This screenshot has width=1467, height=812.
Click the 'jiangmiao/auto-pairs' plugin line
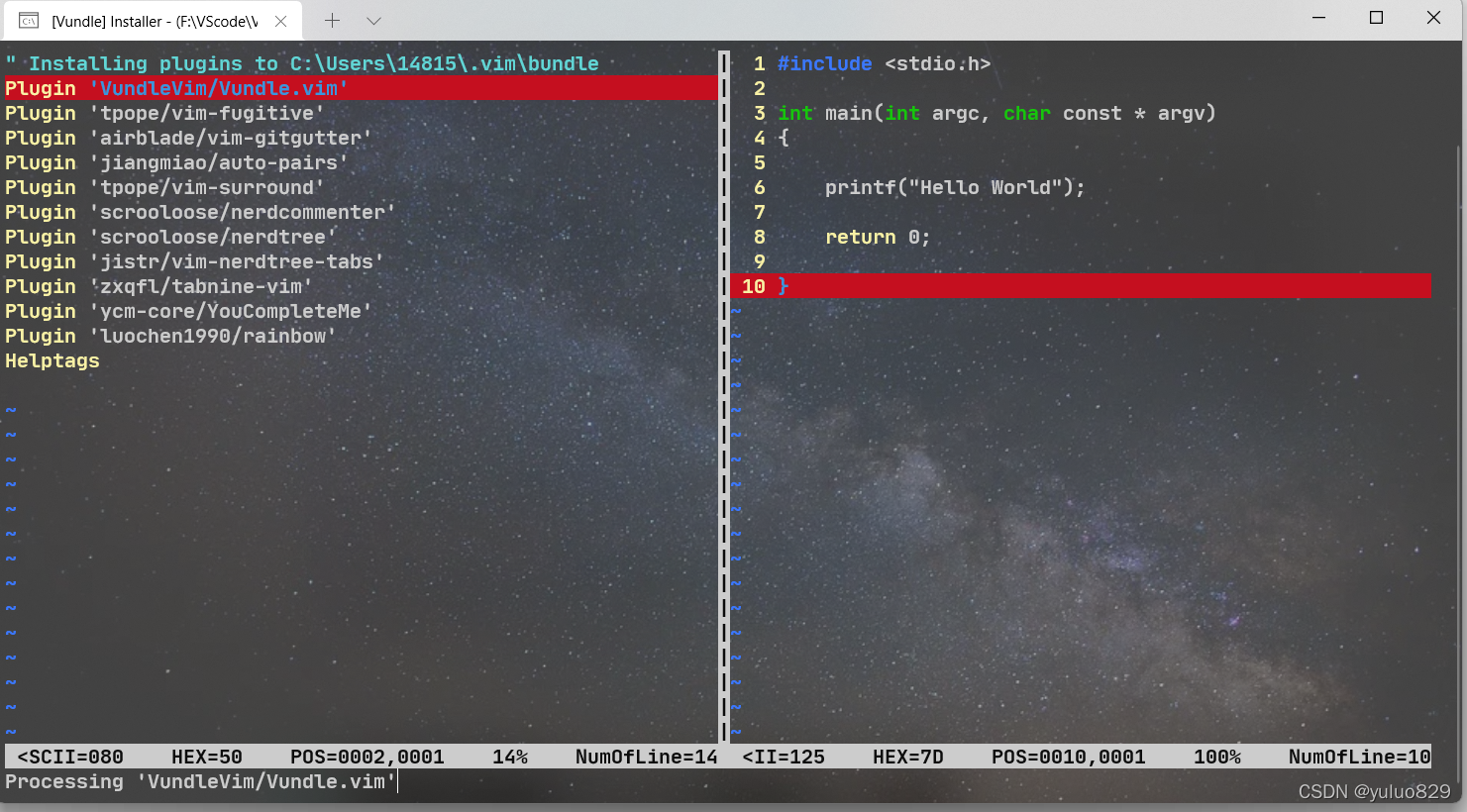click(x=176, y=162)
